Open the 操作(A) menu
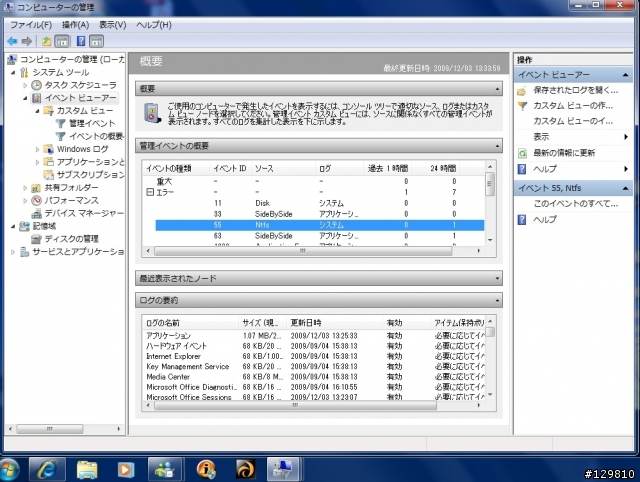This screenshot has width=640, height=482. coord(76,25)
